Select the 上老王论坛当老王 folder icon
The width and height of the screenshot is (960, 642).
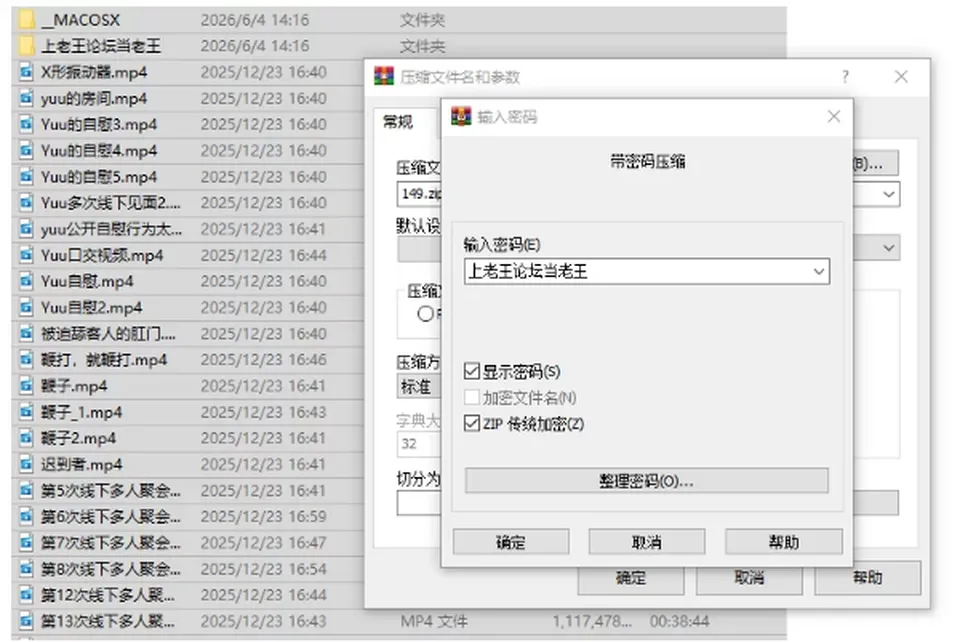coord(26,46)
